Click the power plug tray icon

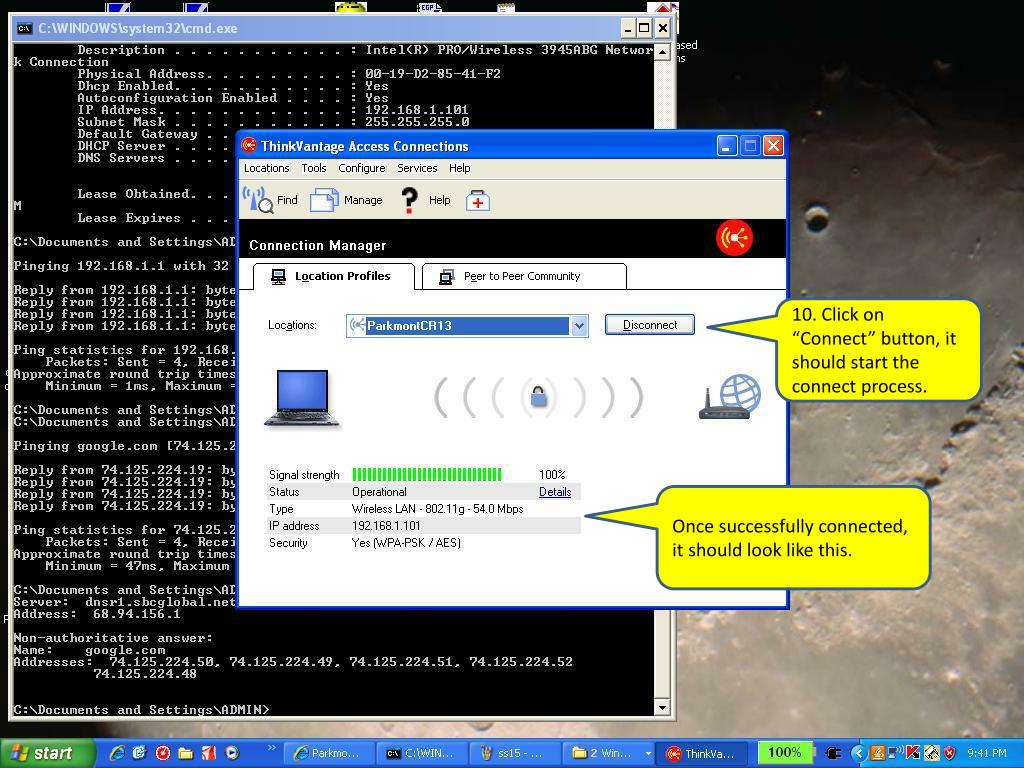pos(833,754)
